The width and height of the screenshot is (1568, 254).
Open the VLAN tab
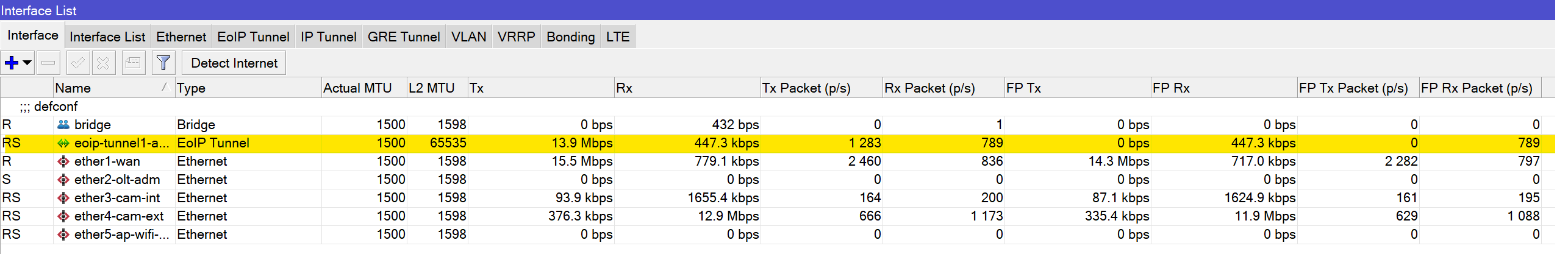469,37
